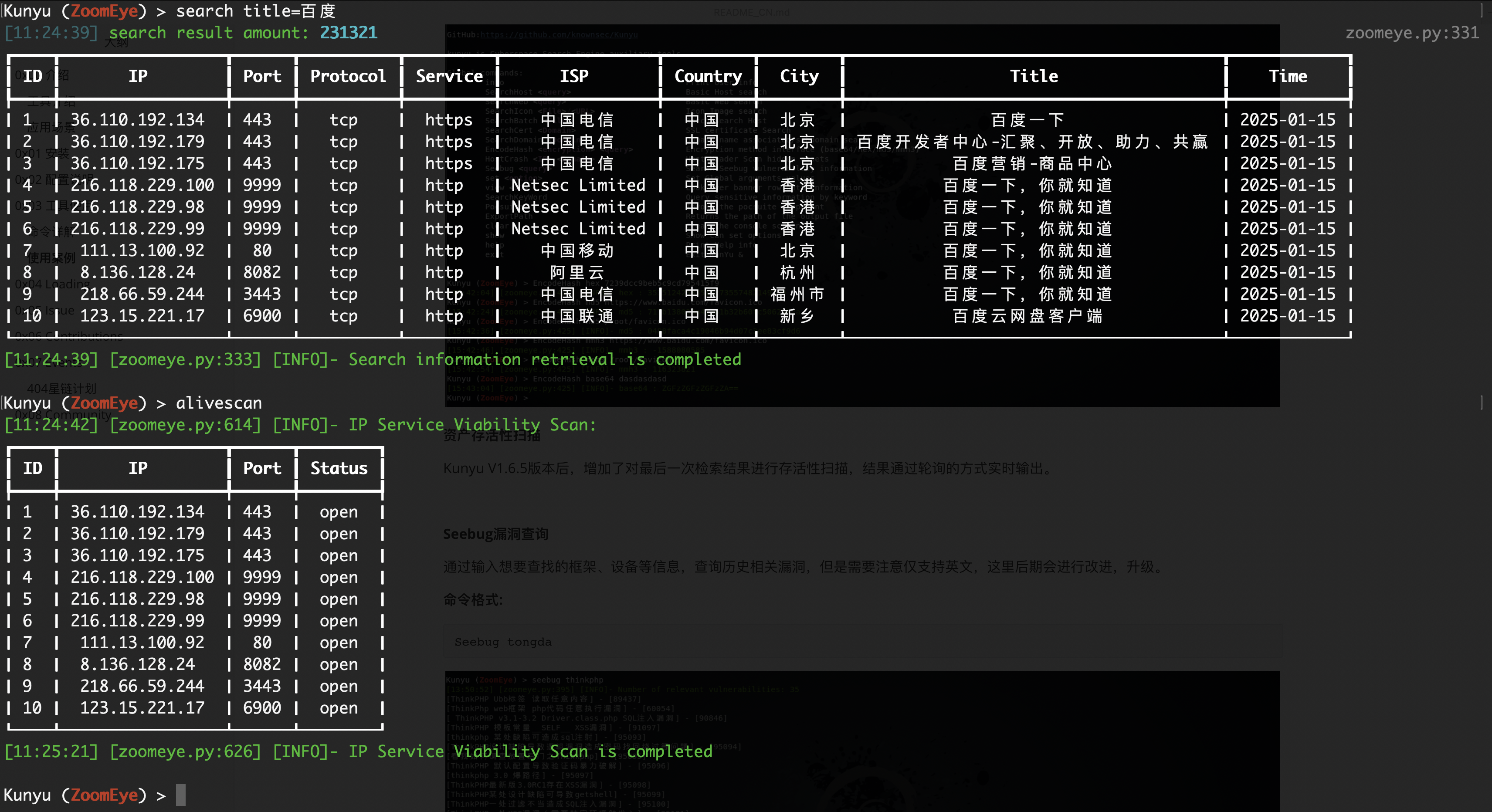The height and width of the screenshot is (812, 1492).
Task: Click the 'alivescan' command text
Action: (218, 403)
